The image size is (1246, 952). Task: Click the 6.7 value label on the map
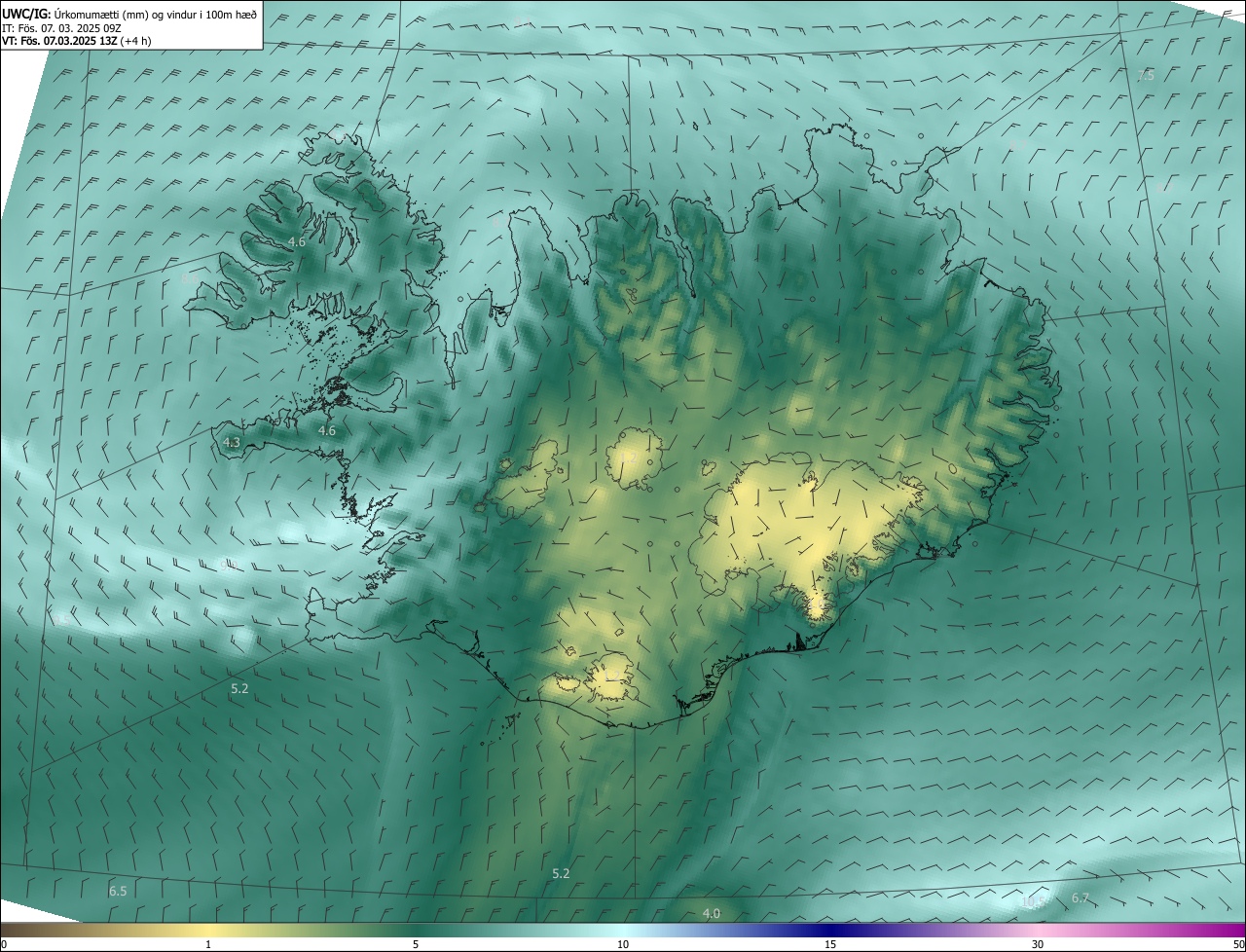(1081, 897)
